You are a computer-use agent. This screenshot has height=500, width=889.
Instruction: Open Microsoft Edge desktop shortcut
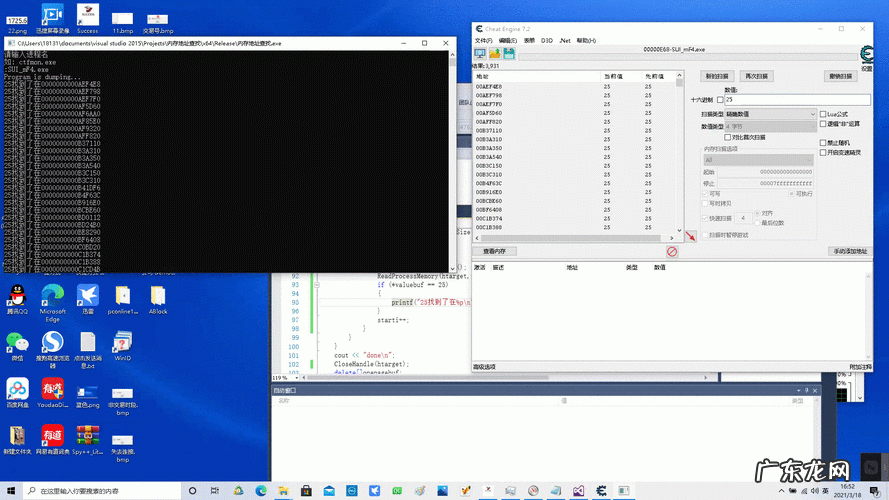tap(52, 297)
